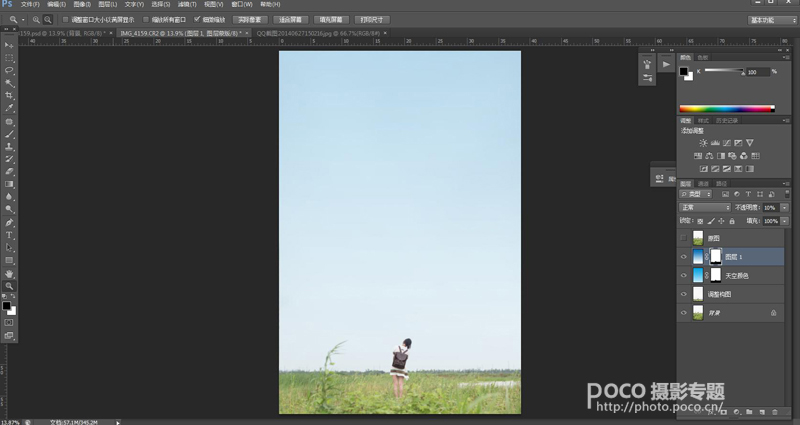Delete layer with trash icon

click(775, 412)
